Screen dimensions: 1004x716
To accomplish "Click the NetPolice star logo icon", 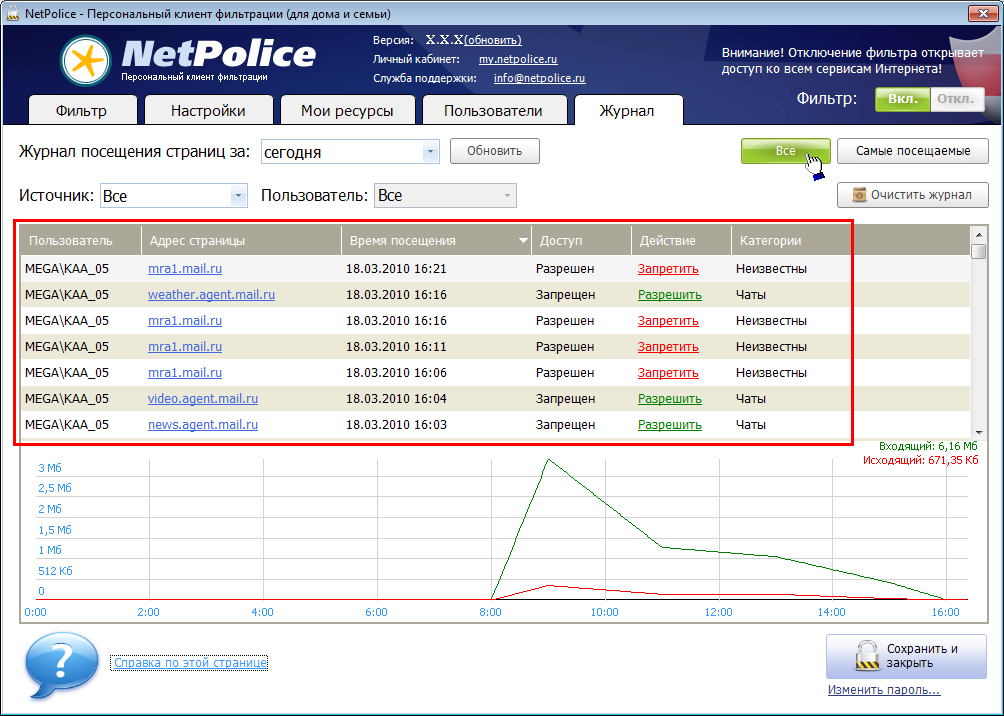I will pyautogui.click(x=86, y=61).
